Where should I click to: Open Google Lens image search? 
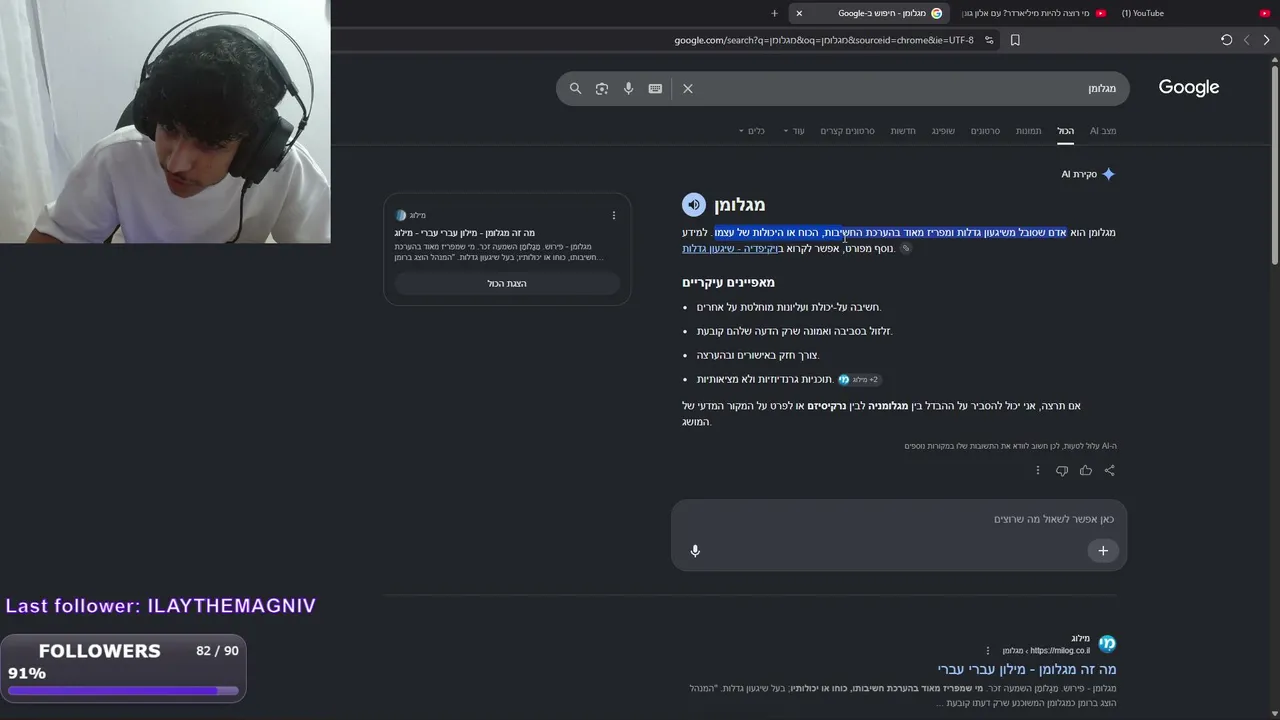pyautogui.click(x=602, y=88)
